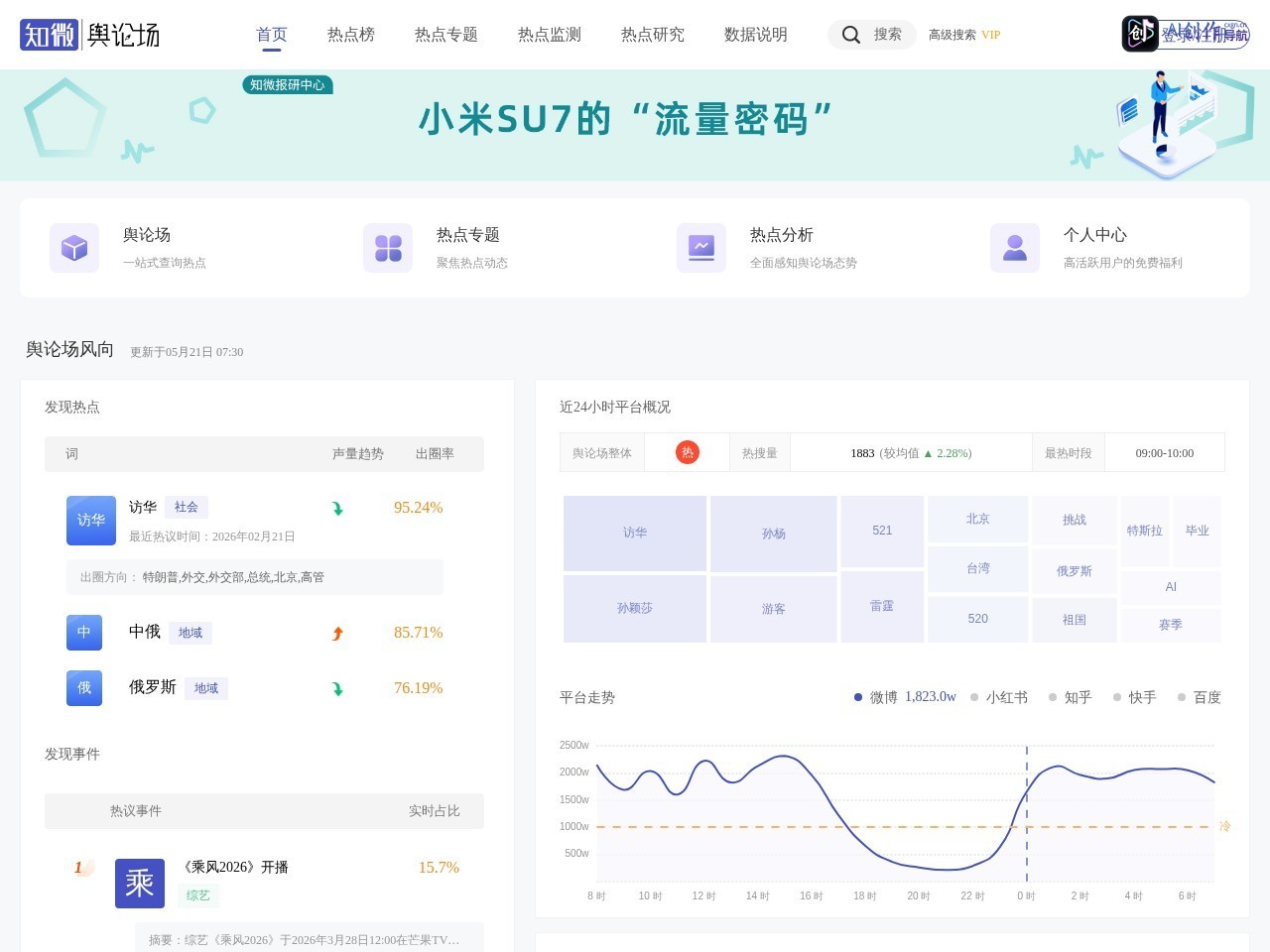Click the 挑战 treemap block
The height and width of the screenshot is (952, 1270).
pyautogui.click(x=1075, y=520)
